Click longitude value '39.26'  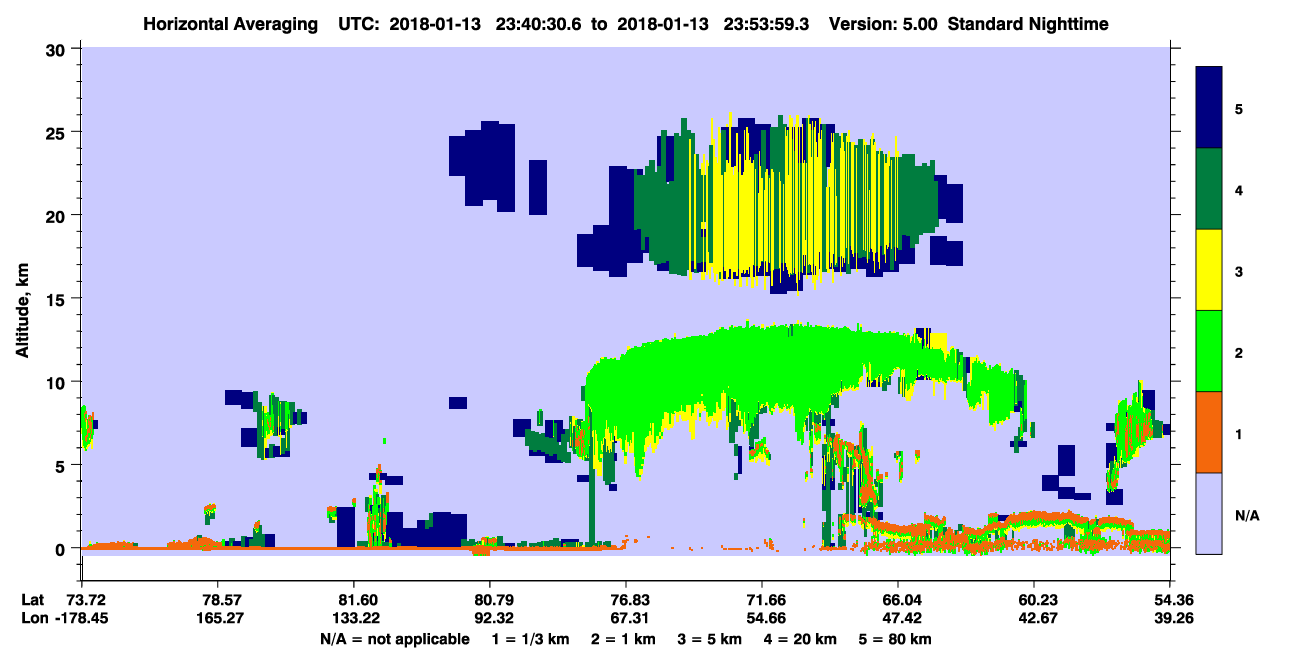tap(1169, 618)
